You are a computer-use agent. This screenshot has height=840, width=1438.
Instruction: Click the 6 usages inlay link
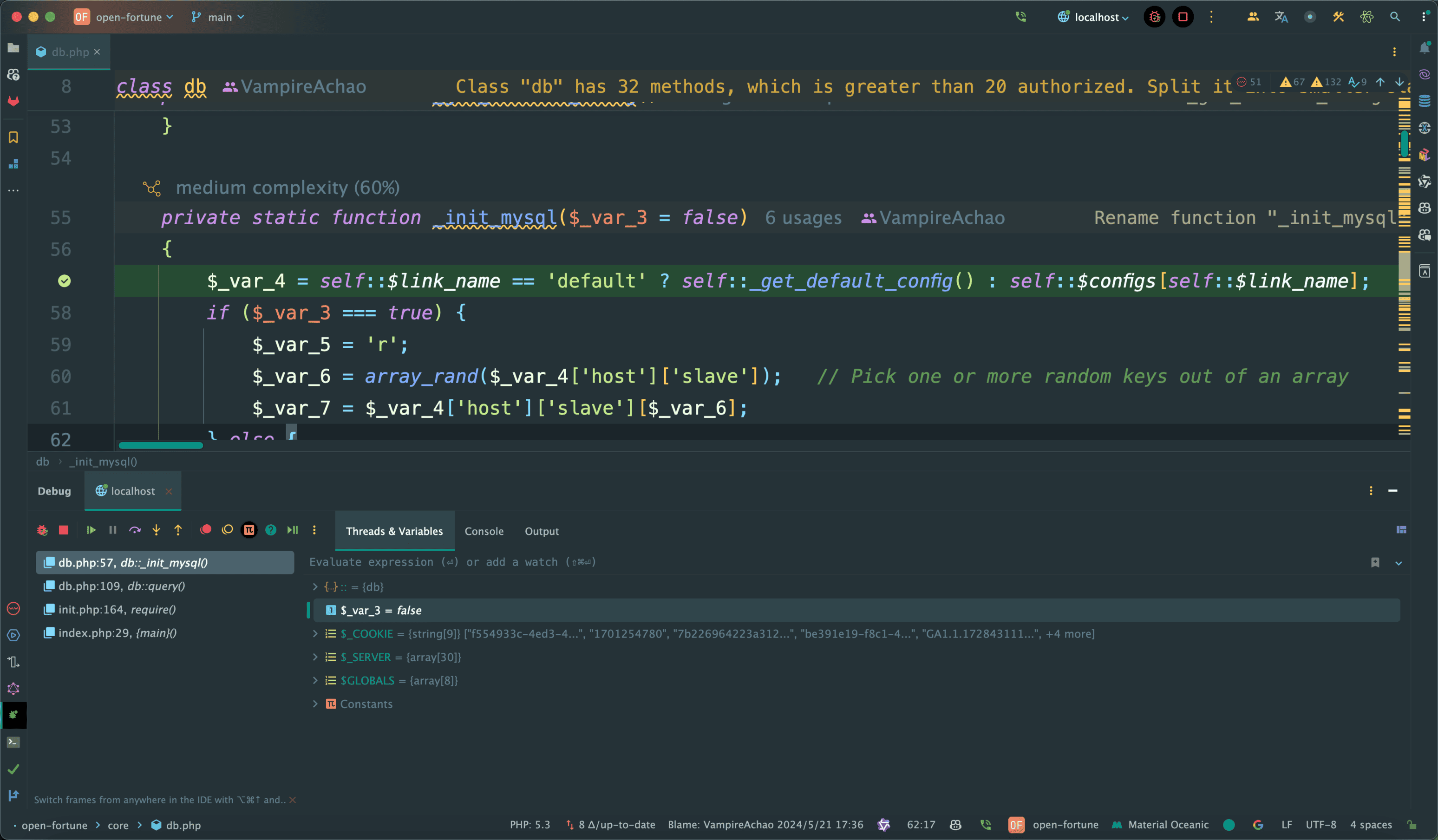pos(803,218)
